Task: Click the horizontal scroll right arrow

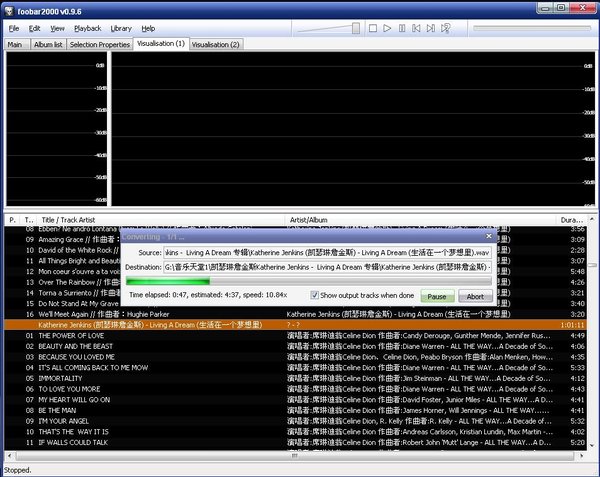Action: (582, 456)
